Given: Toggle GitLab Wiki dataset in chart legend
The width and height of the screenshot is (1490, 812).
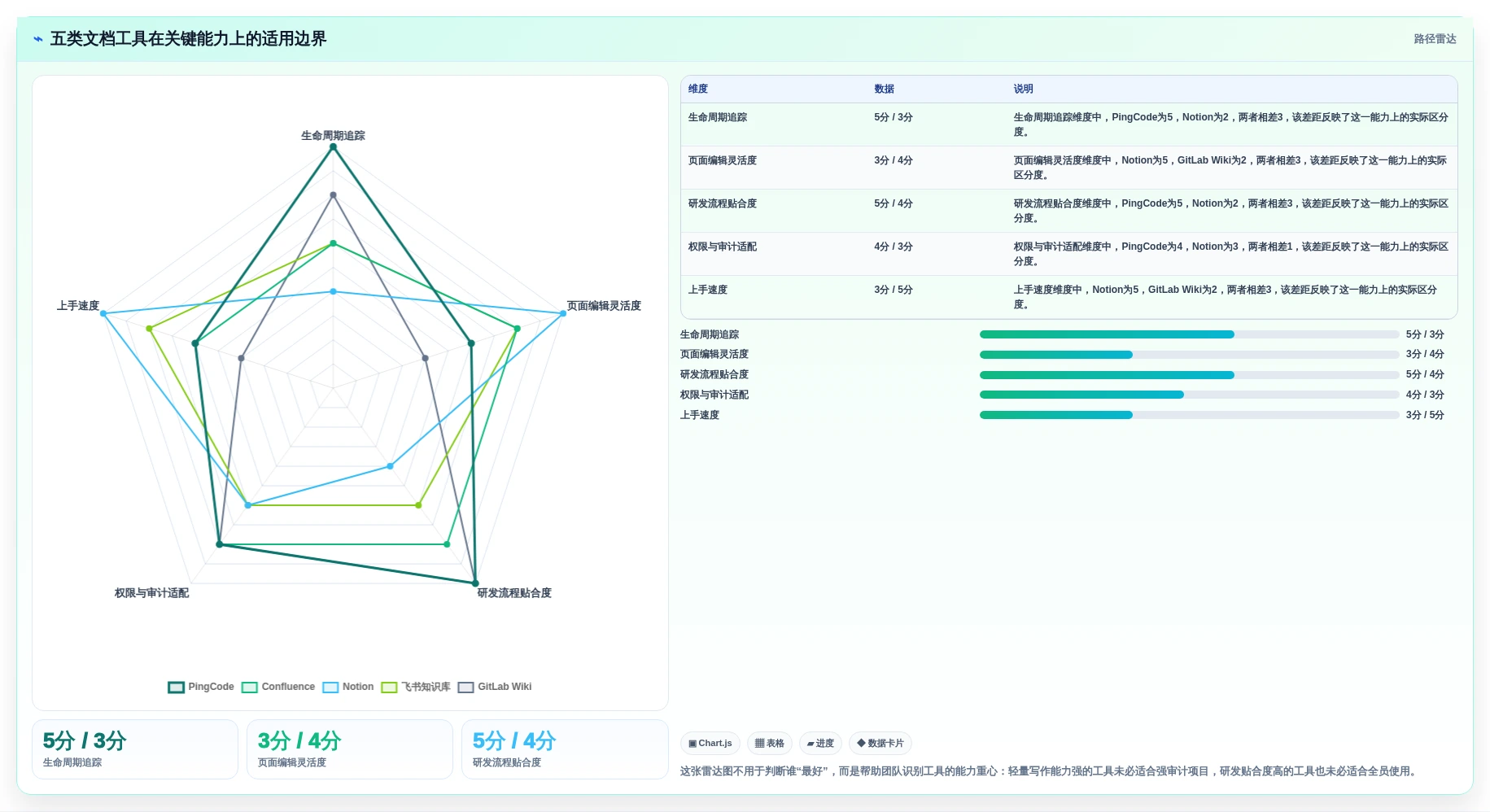Looking at the screenshot, I should coord(495,687).
